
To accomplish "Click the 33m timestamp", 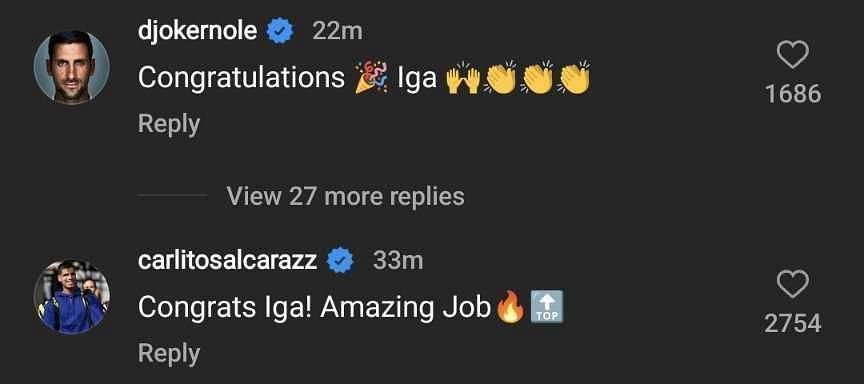I will 398,261.
